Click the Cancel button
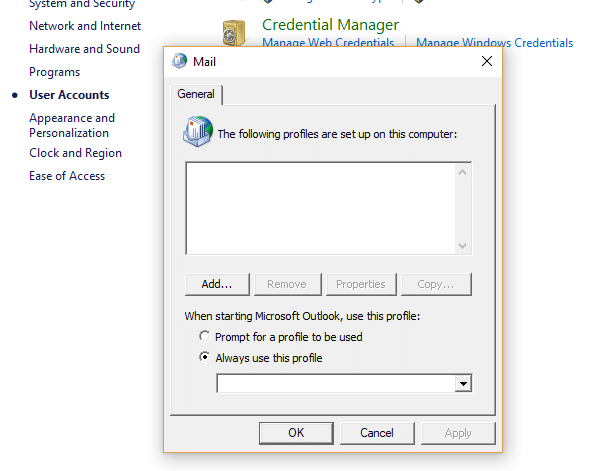Image resolution: width=603 pixels, height=471 pixels. tap(377, 433)
